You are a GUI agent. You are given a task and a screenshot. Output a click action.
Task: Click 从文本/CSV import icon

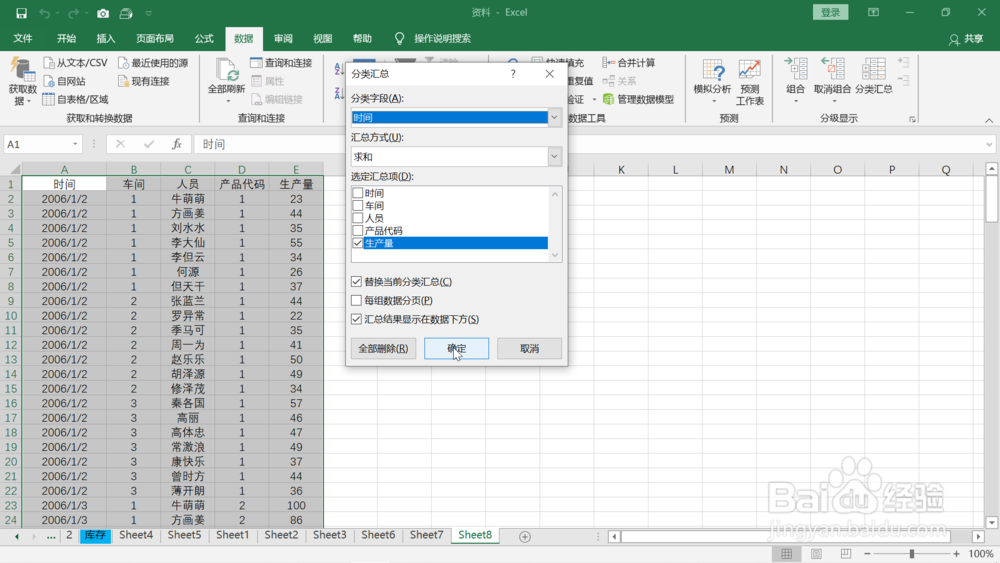75,62
